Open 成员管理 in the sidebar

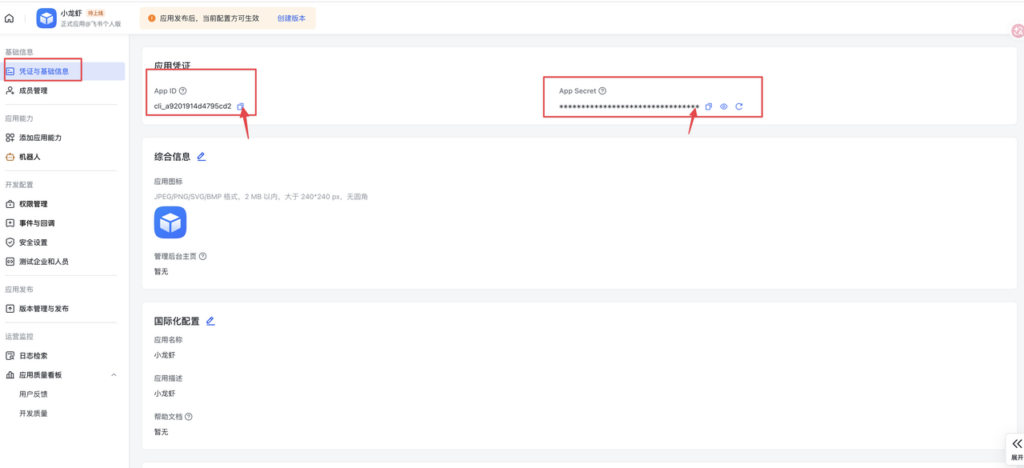pos(33,90)
